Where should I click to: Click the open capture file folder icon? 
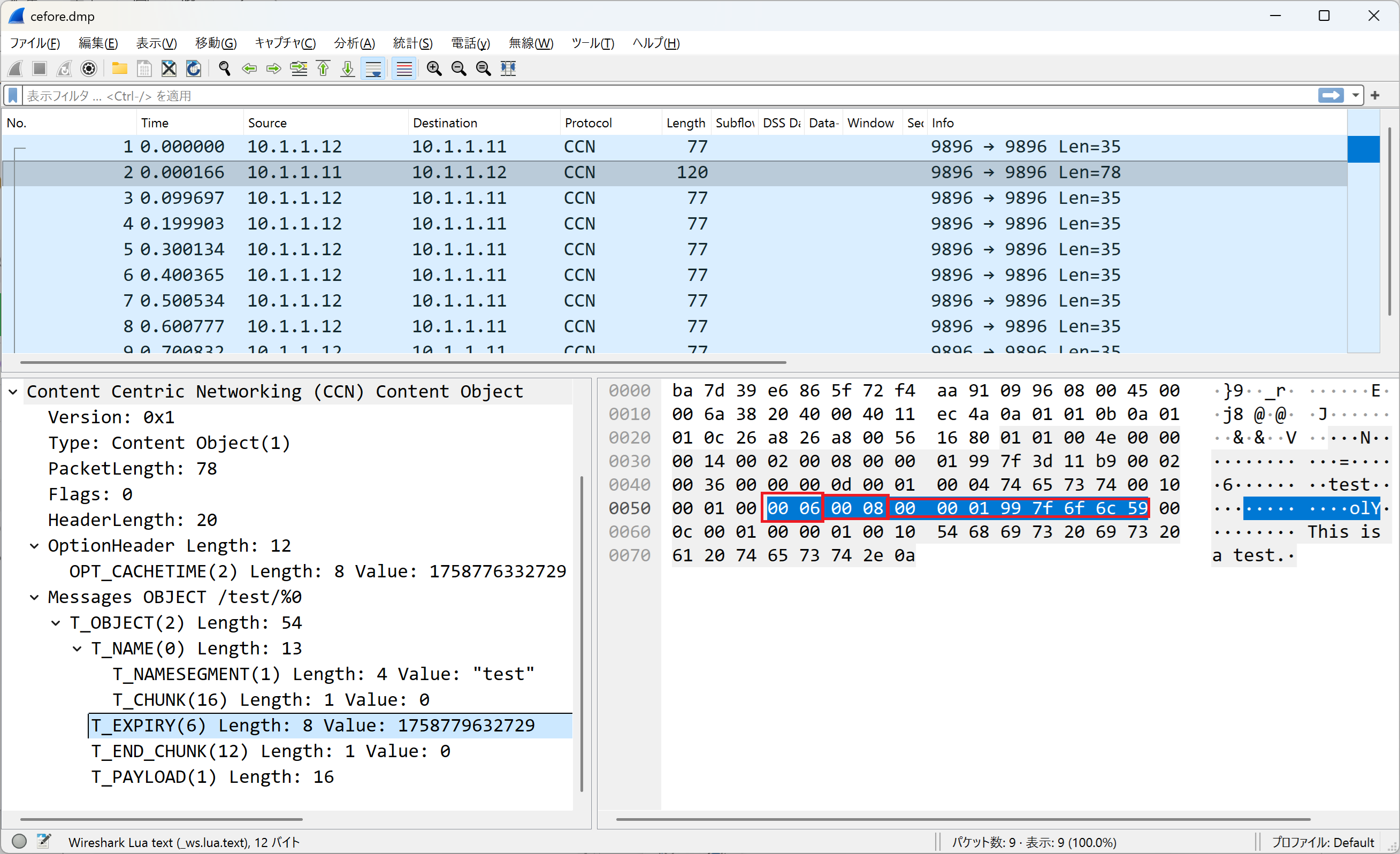coord(119,68)
